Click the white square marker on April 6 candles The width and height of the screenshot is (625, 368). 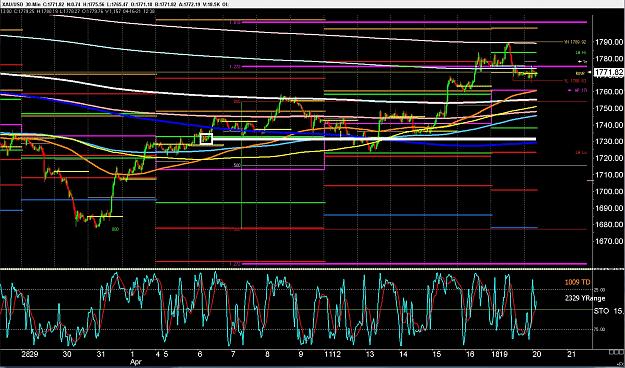click(x=206, y=139)
